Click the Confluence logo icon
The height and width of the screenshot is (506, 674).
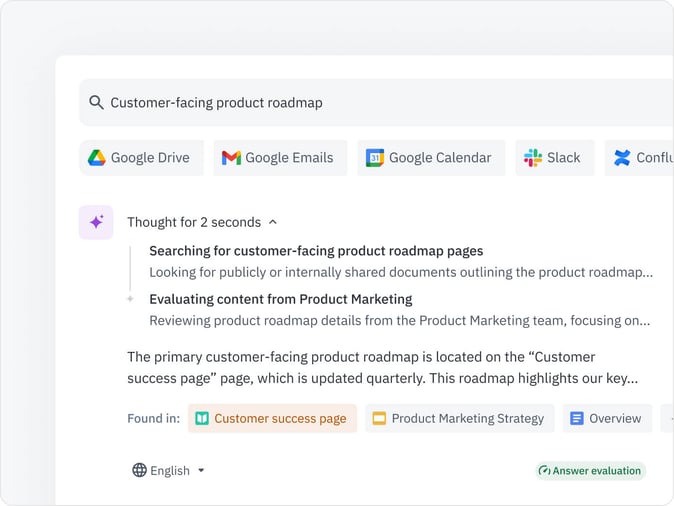622,158
